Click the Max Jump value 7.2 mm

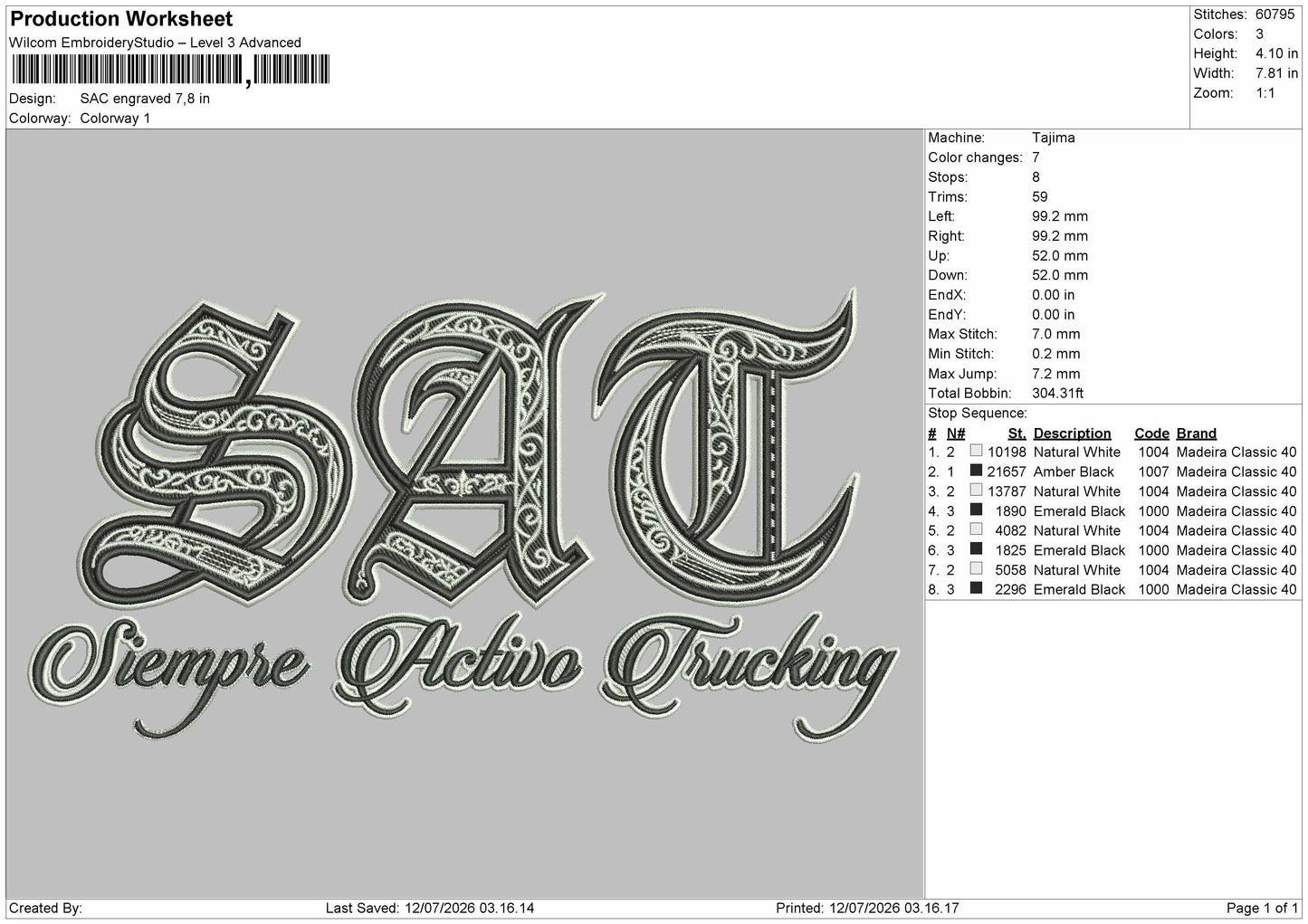pos(1056,374)
